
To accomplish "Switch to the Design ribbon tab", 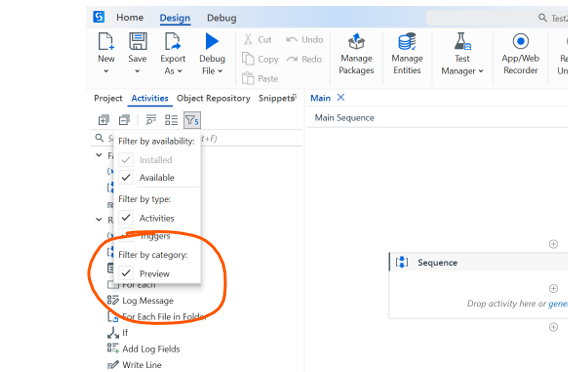I will 175,18.
